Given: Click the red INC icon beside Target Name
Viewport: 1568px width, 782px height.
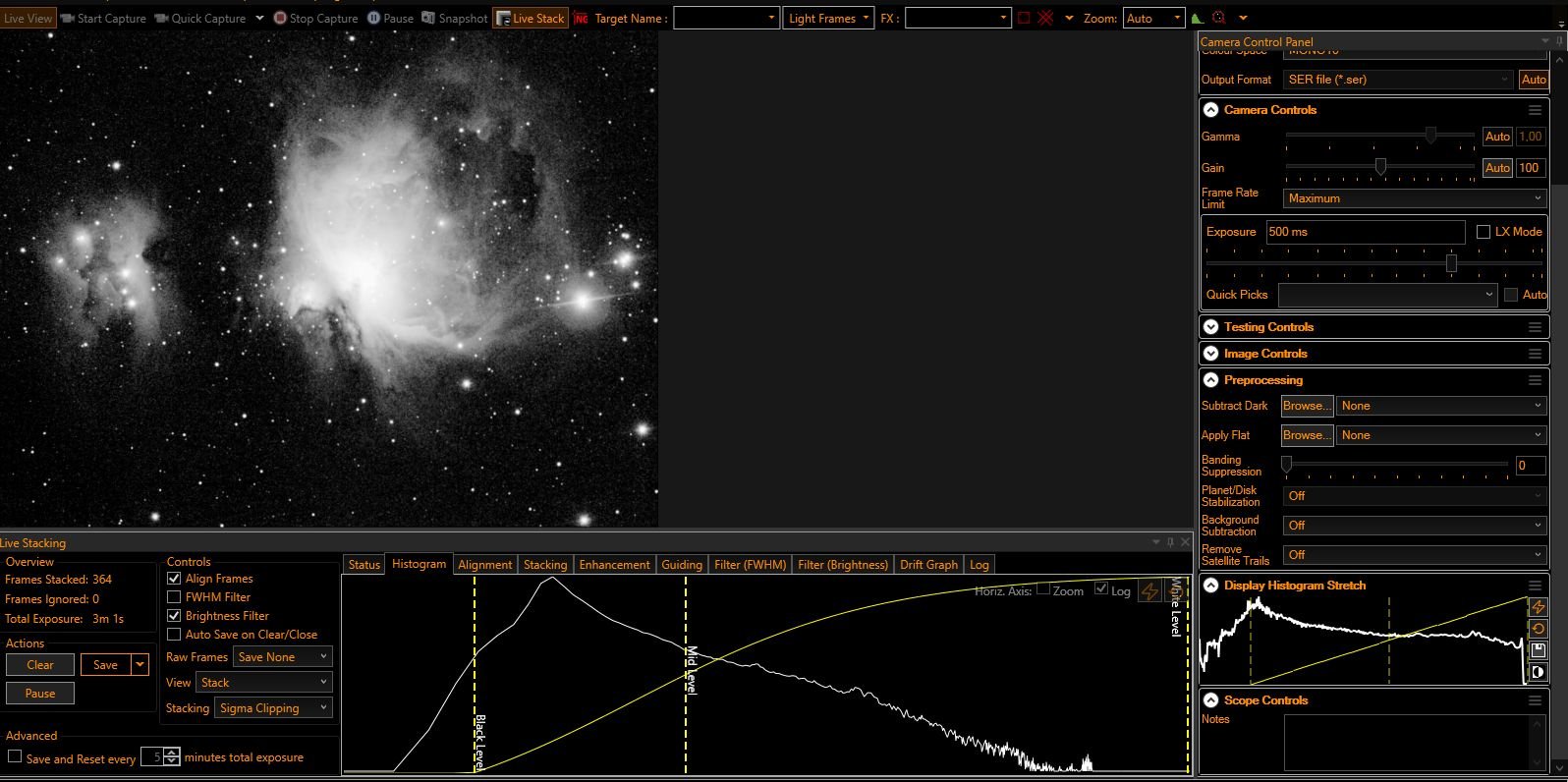Looking at the screenshot, I should (581, 18).
